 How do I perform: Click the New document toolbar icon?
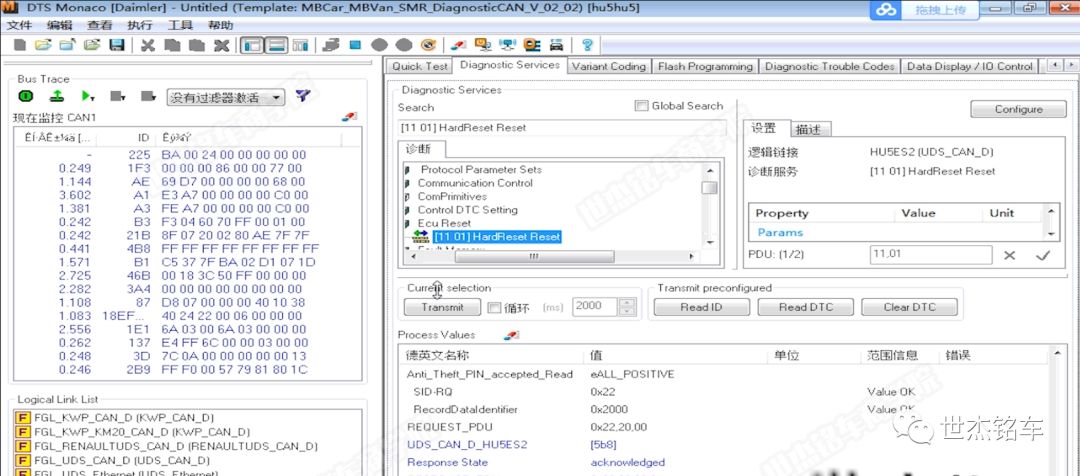tap(20, 45)
